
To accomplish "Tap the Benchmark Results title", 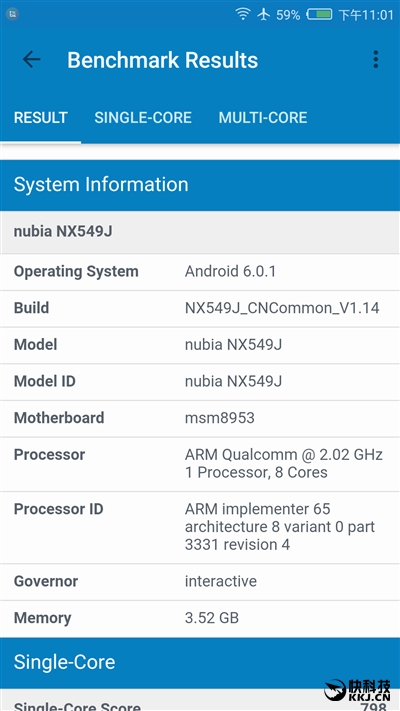I will [162, 60].
